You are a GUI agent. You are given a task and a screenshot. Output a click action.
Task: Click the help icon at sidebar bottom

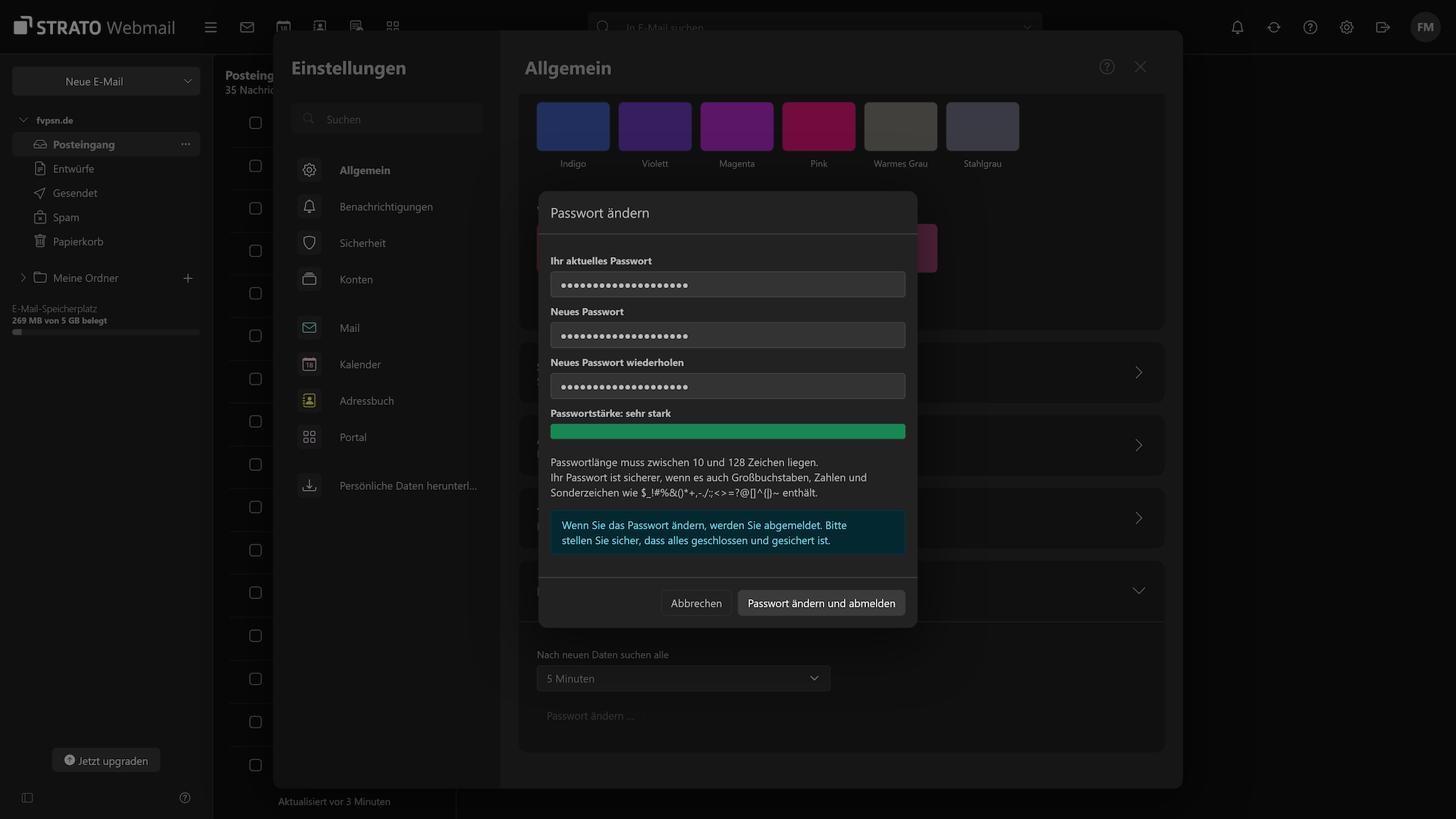point(185,798)
